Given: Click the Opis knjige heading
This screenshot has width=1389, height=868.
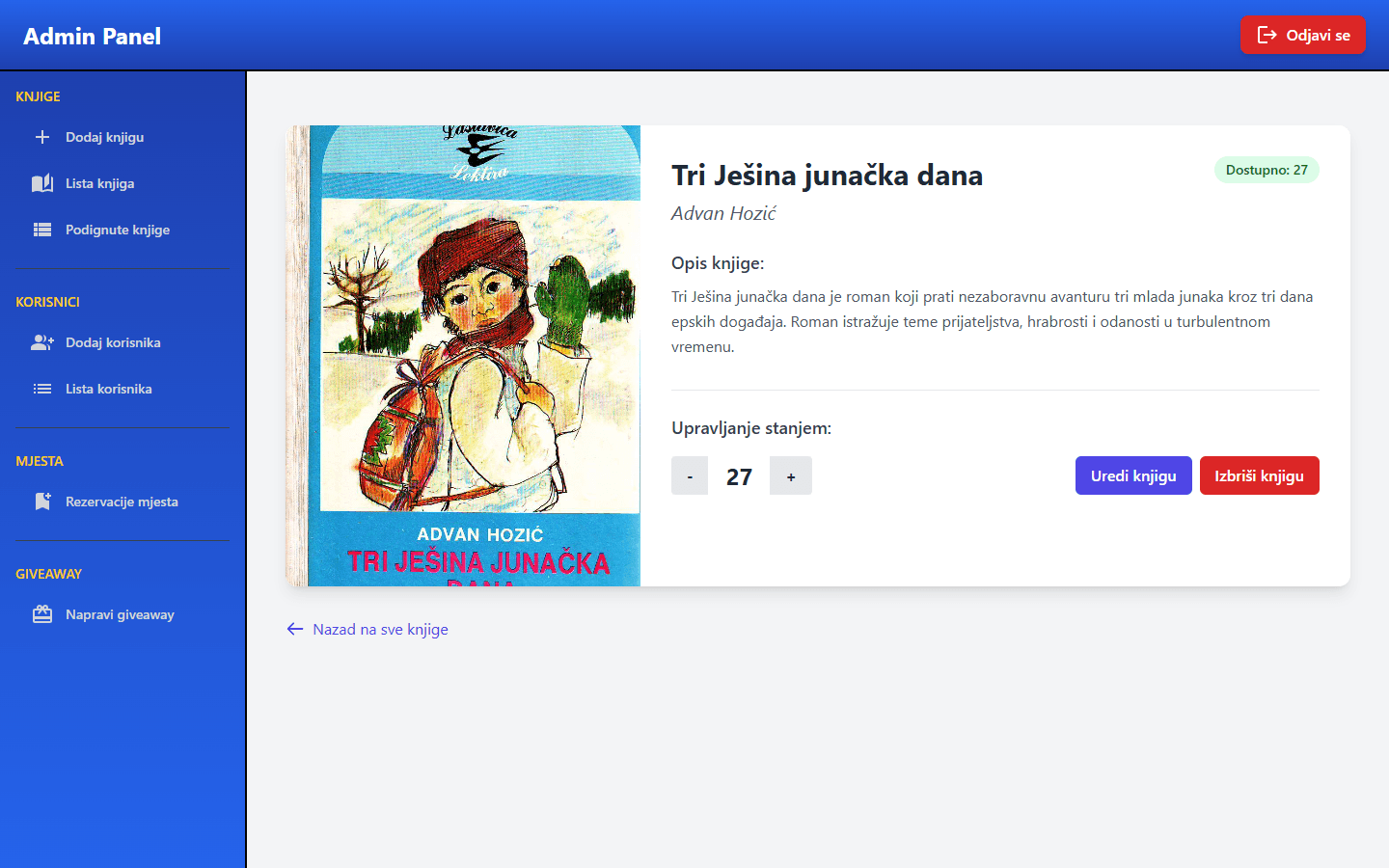Looking at the screenshot, I should coord(718,262).
